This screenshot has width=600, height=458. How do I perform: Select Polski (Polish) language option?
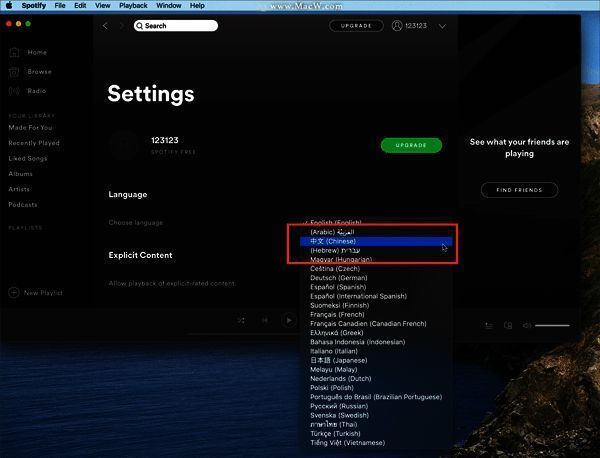(376, 388)
